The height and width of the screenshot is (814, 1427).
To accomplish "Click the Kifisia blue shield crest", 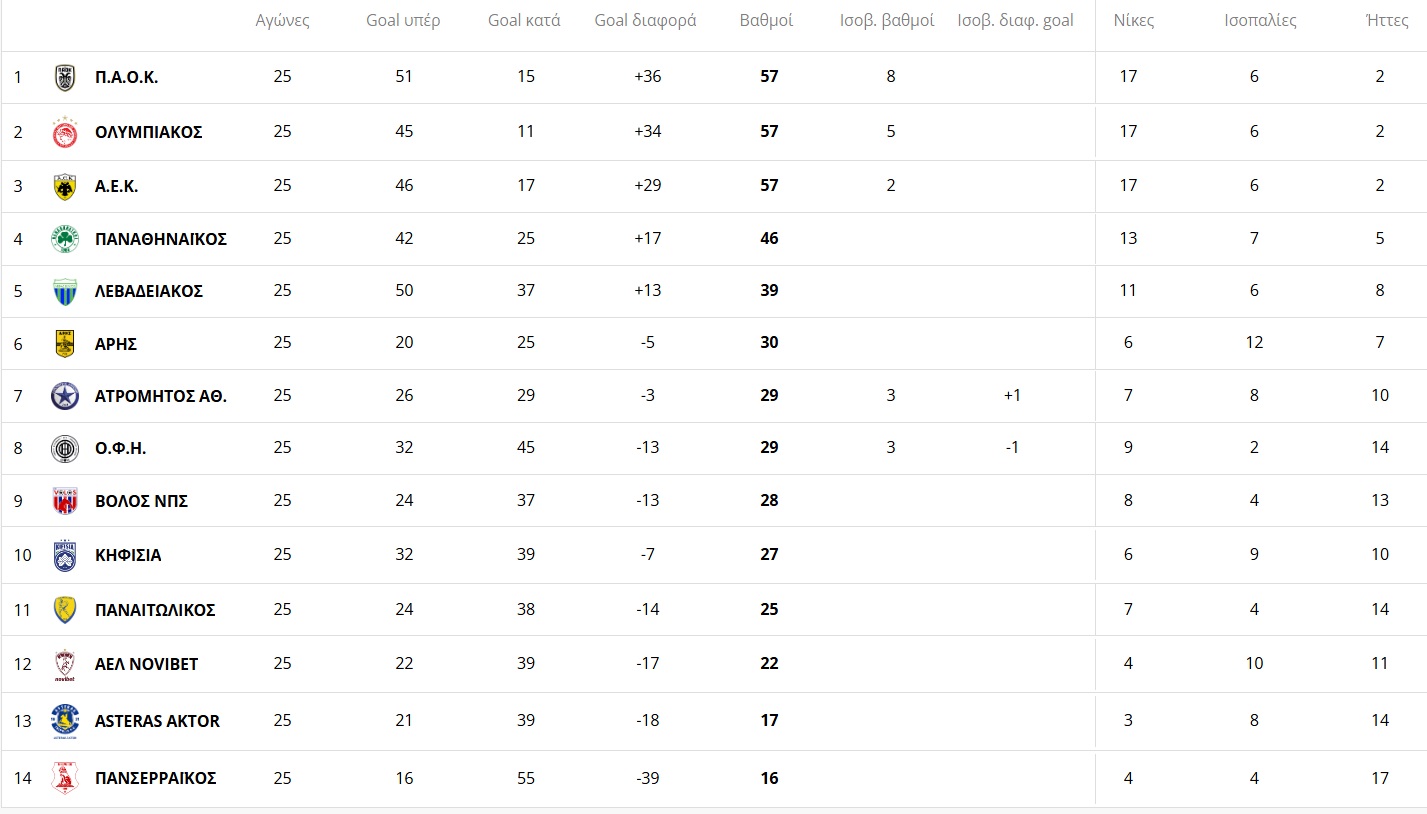I will (x=65, y=555).
